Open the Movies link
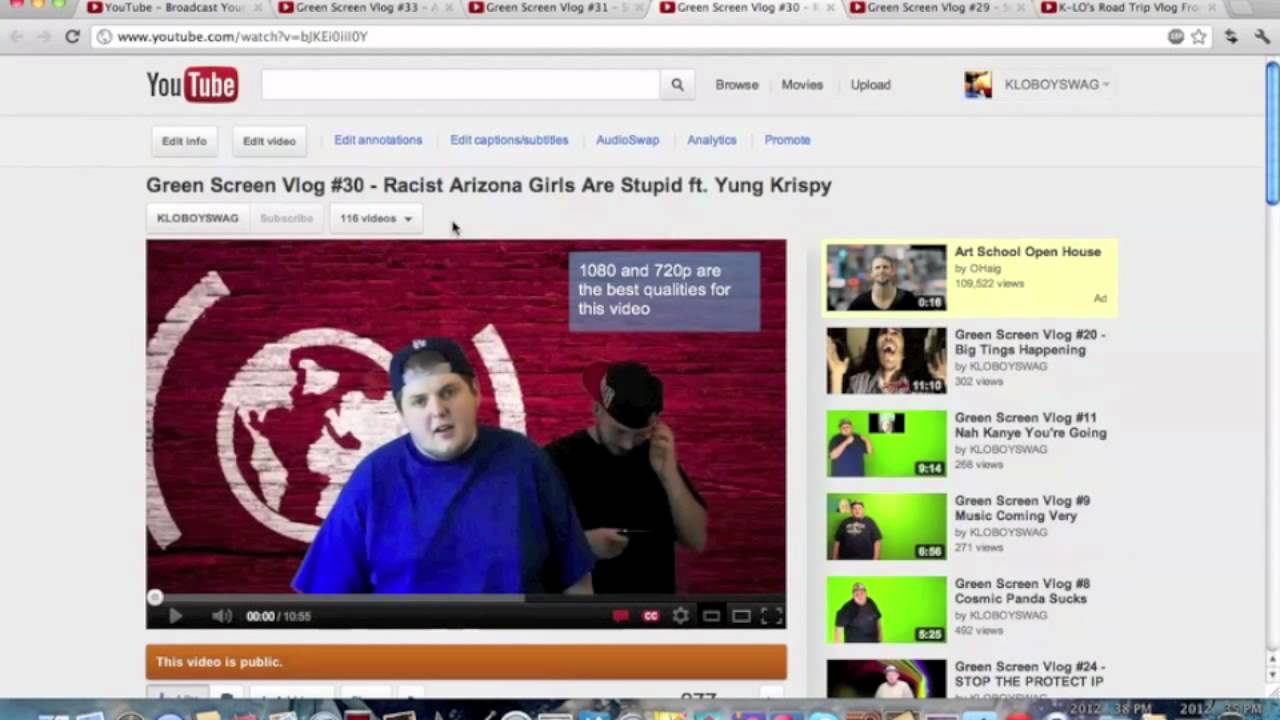The height and width of the screenshot is (720, 1280). [x=802, y=85]
